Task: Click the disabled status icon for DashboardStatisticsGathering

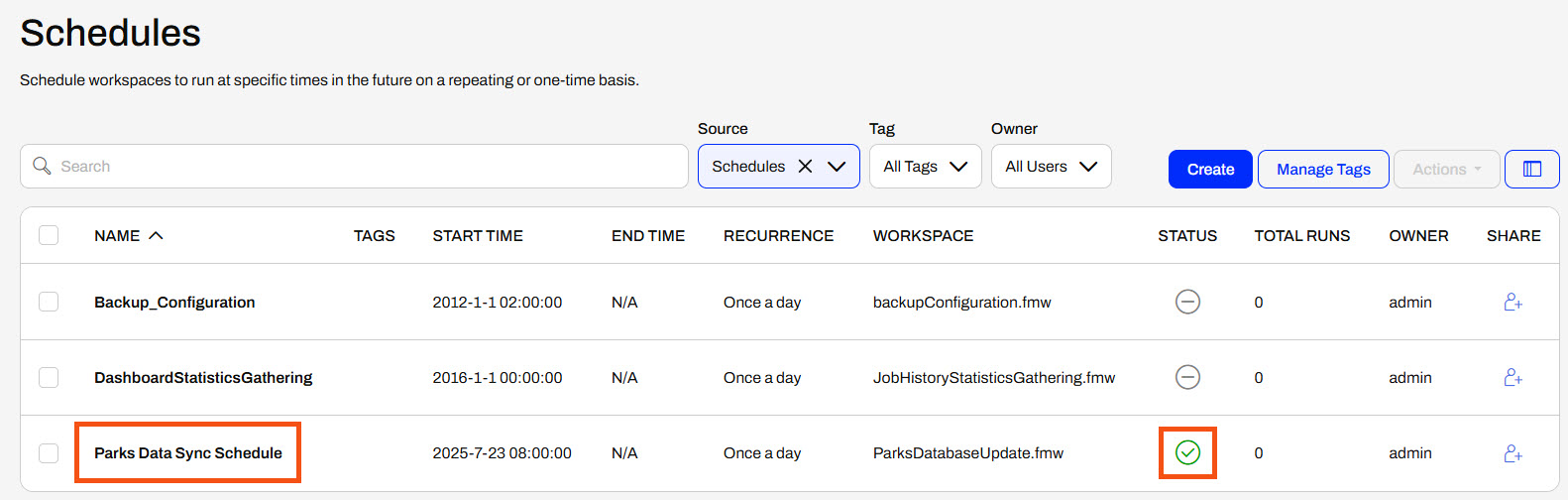Action: (x=1187, y=377)
